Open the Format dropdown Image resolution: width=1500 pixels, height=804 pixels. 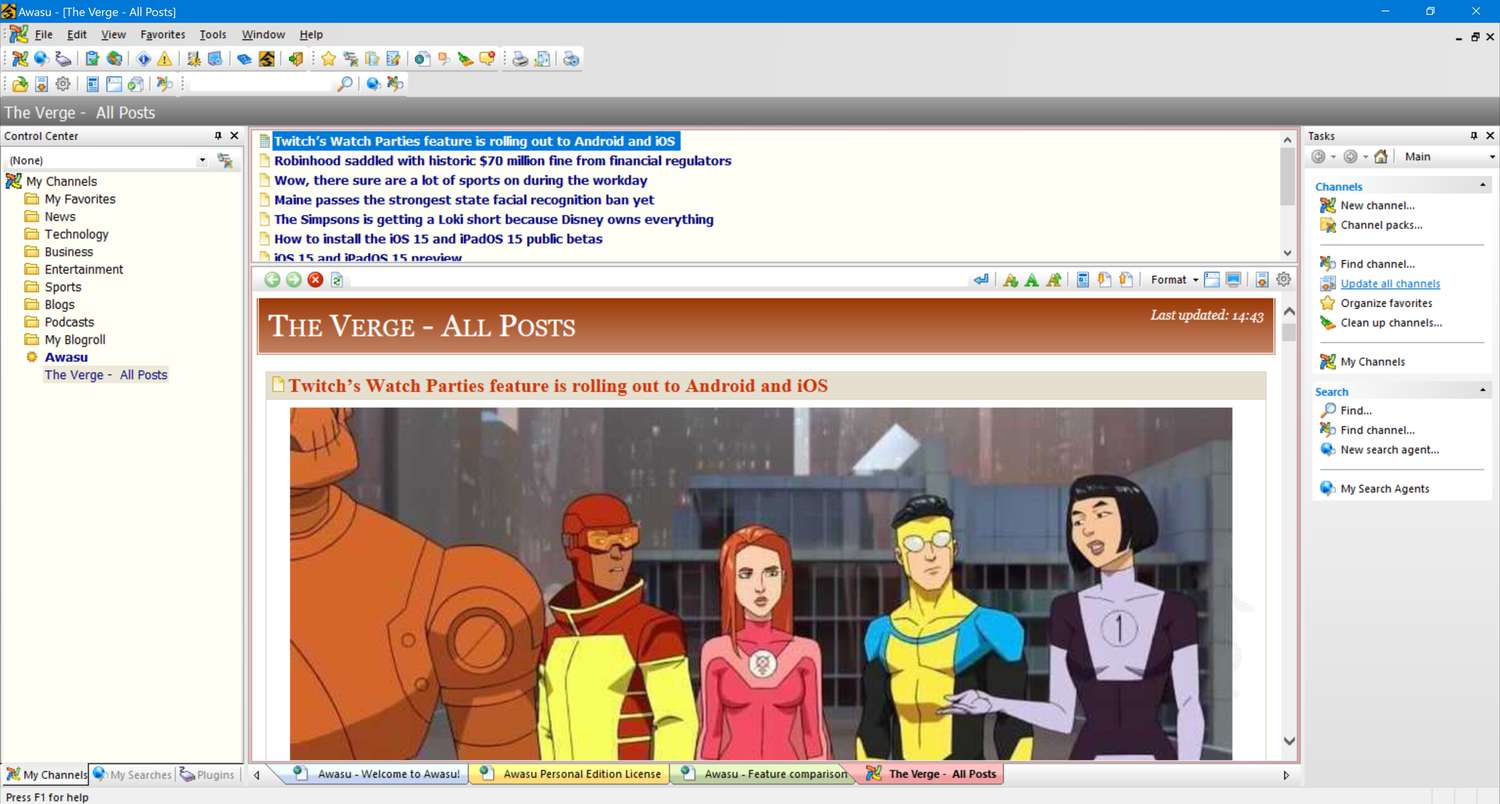click(1174, 280)
